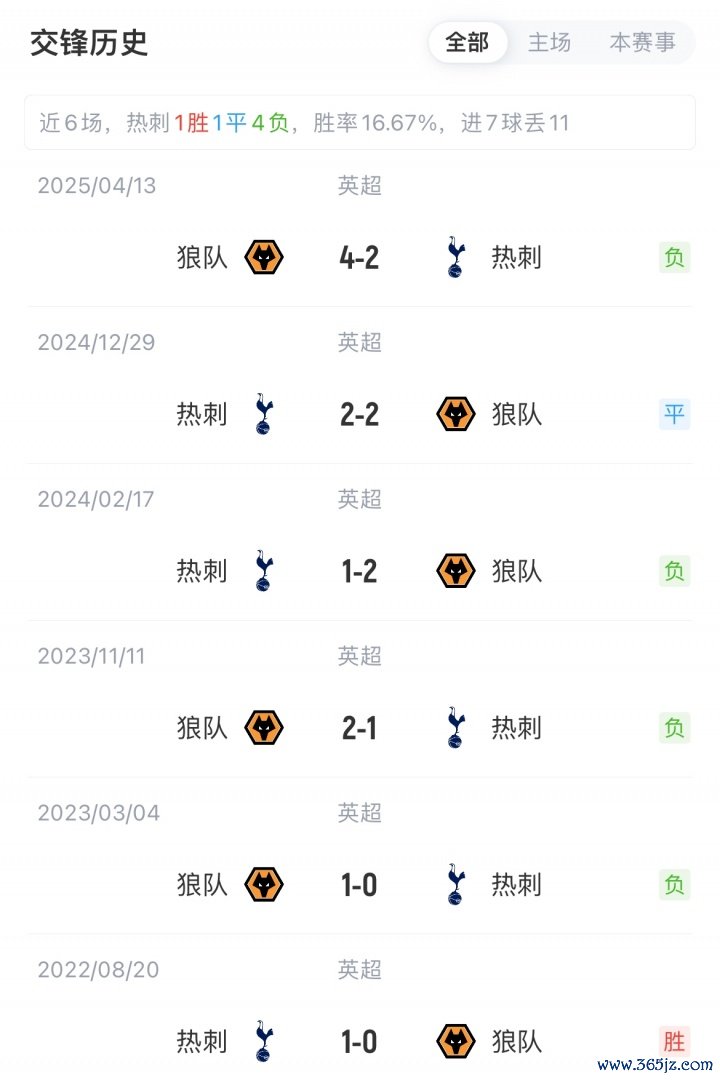Viewport: 720px width, 1080px height.
Task: Click Wolves crest in 2024/02/17 match
Action: point(456,571)
